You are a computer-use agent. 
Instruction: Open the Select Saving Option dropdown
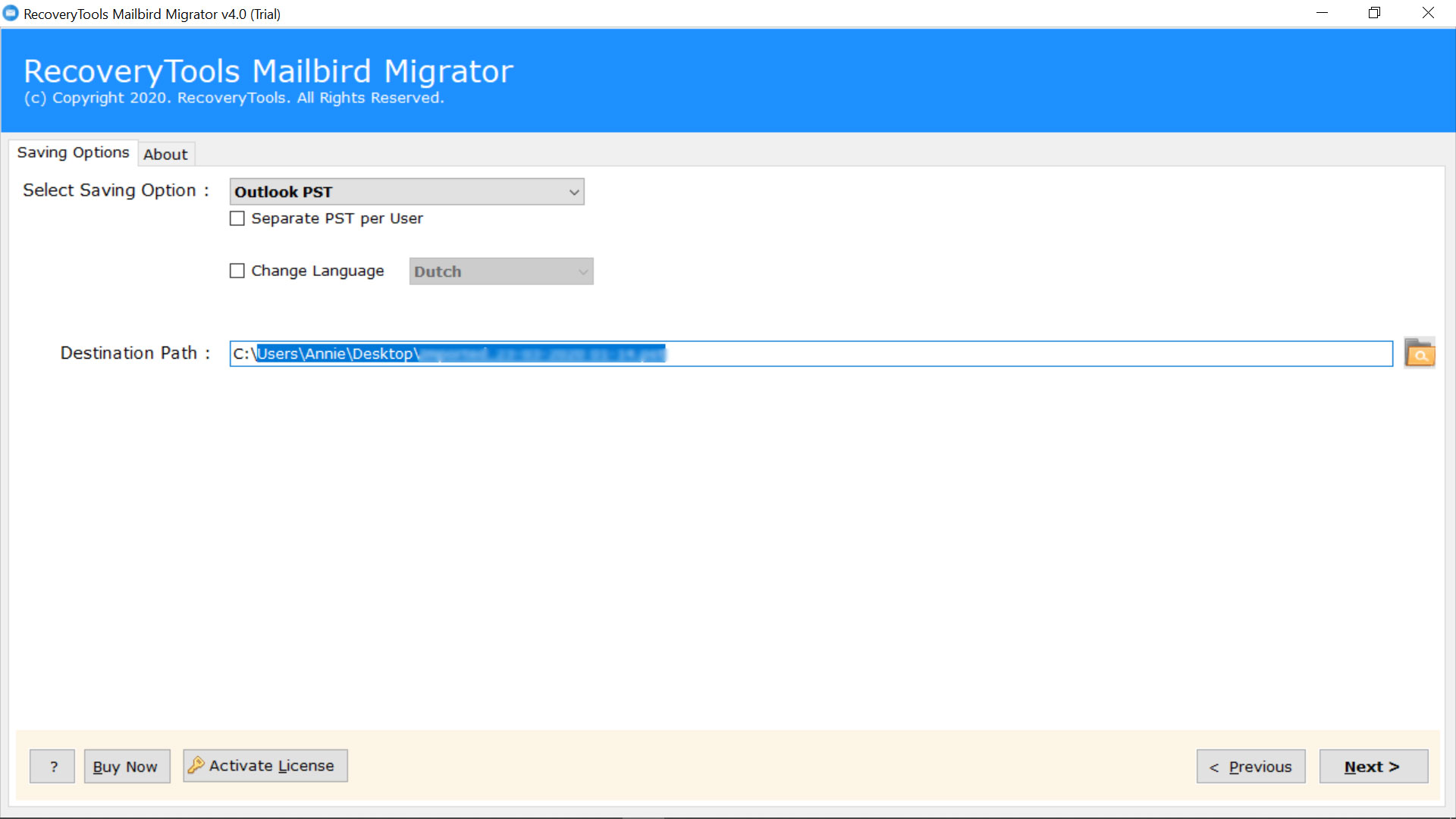[x=406, y=192]
